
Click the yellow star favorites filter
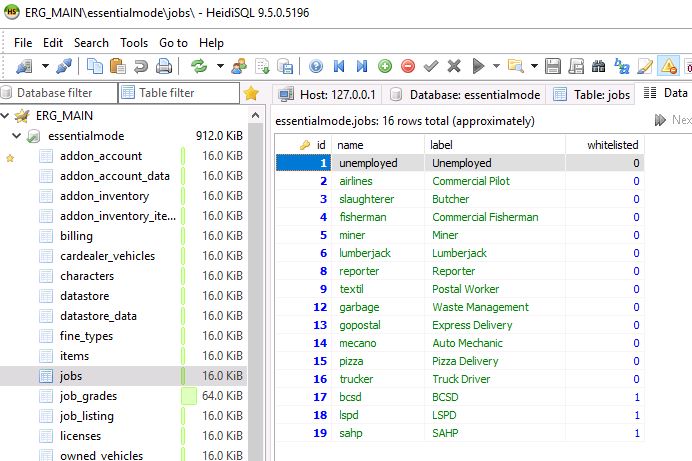click(251, 93)
